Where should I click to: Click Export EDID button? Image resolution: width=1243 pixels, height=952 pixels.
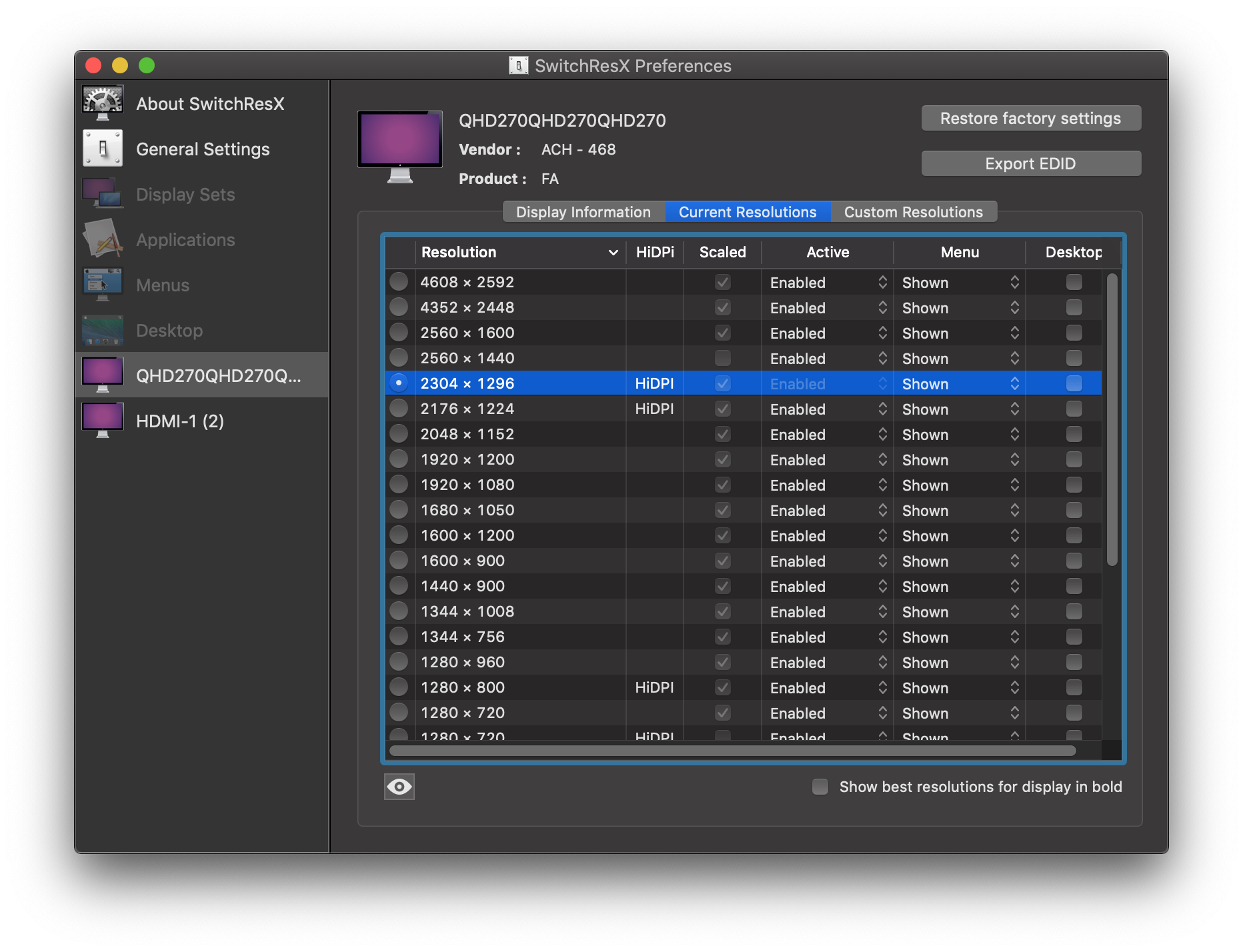click(1031, 163)
